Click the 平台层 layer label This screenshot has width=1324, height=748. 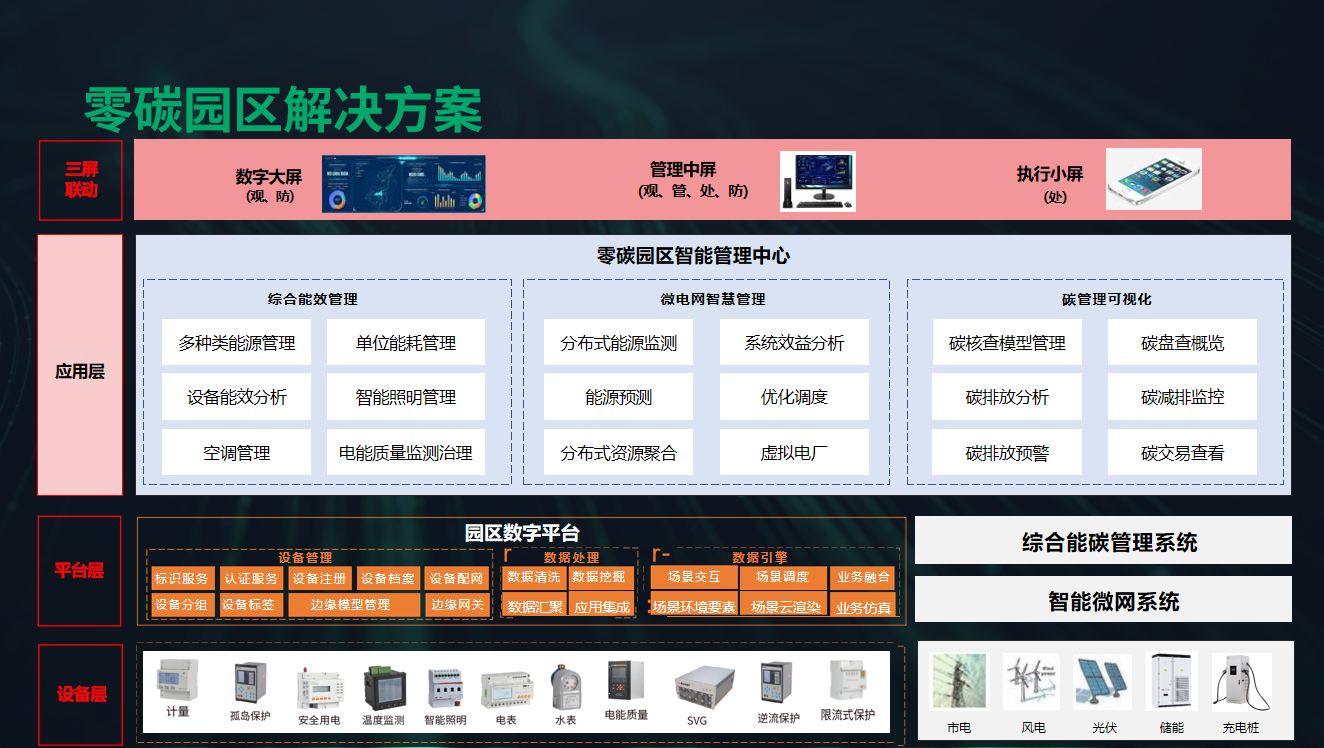point(79,571)
